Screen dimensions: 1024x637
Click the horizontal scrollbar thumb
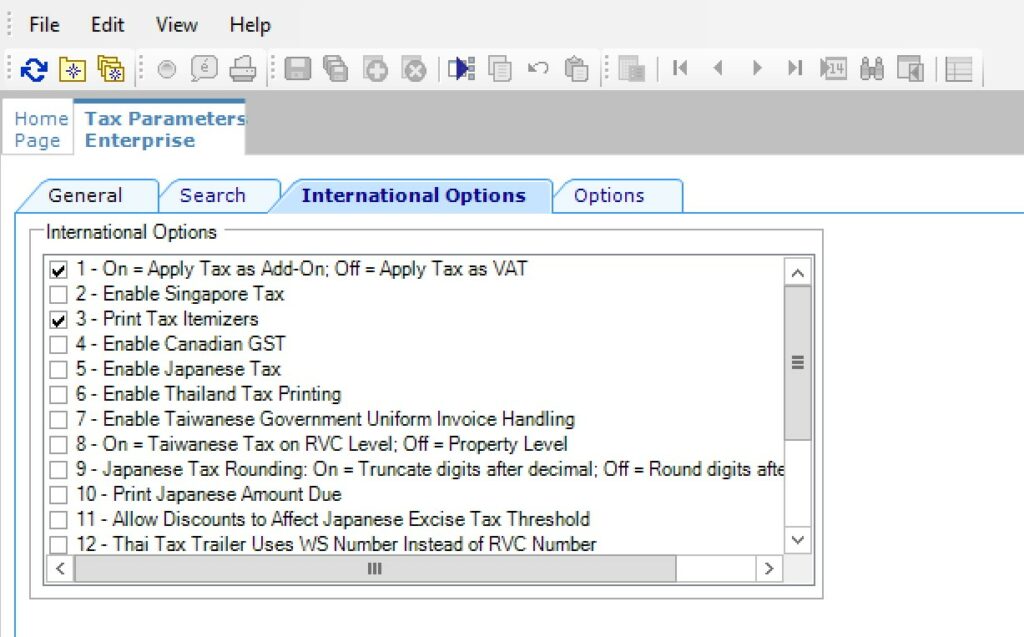tap(375, 568)
